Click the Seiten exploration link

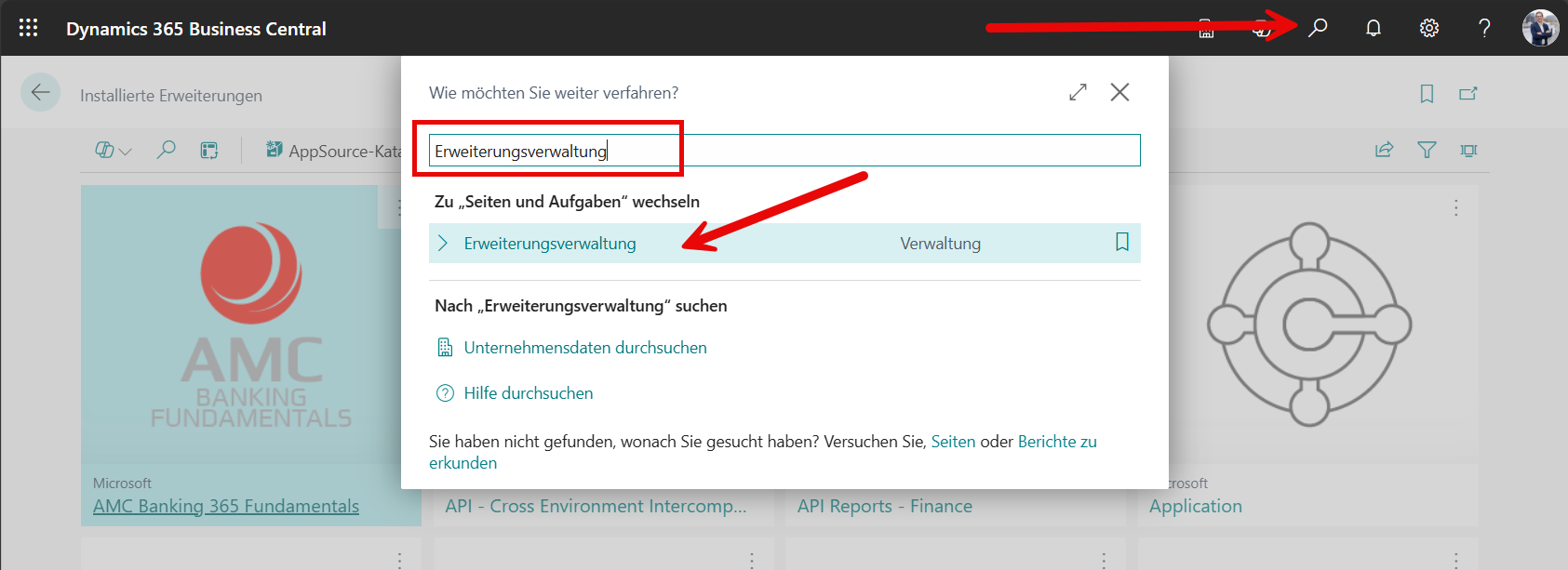click(953, 442)
